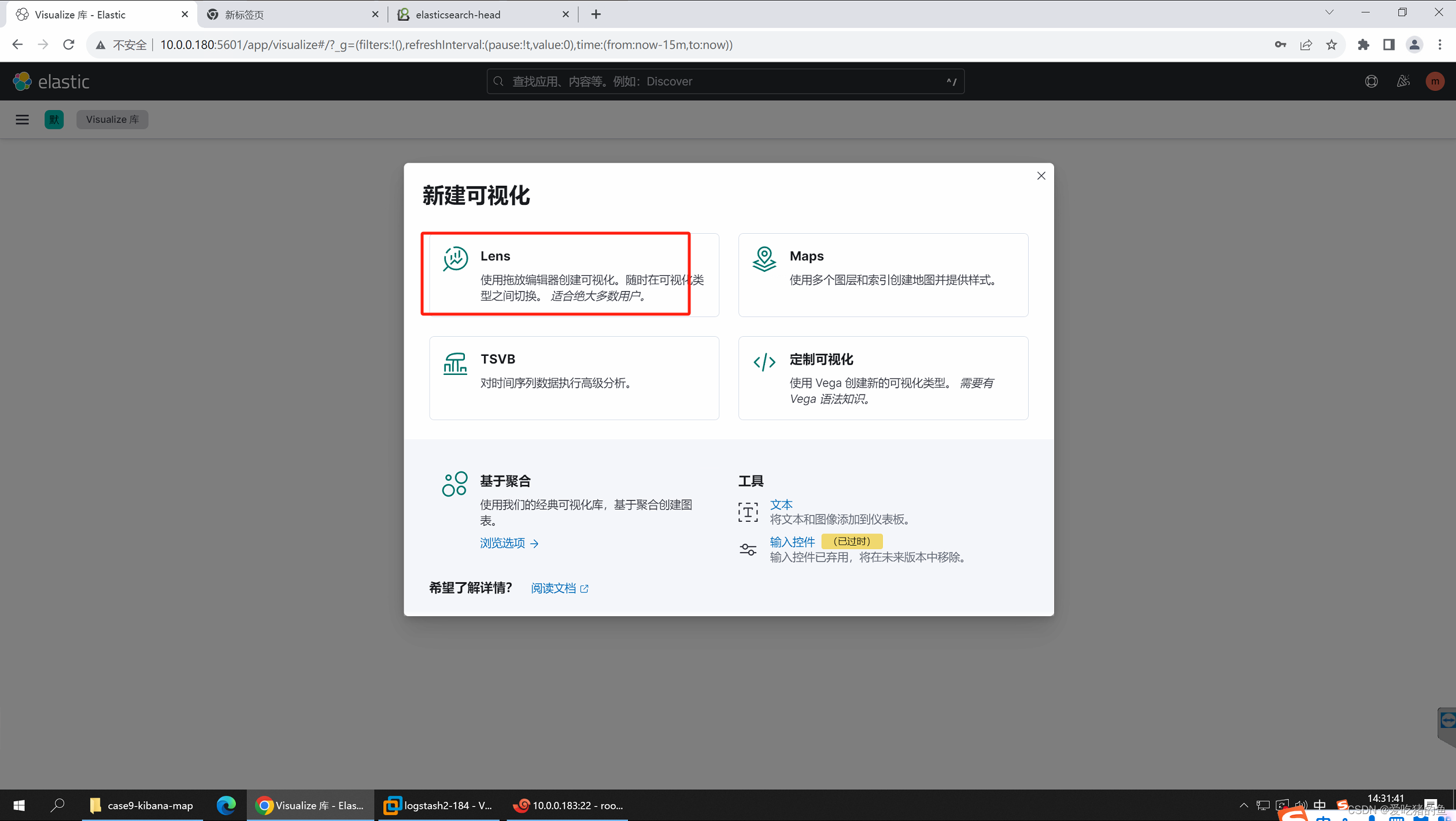Open the help menu icon
1456x821 pixels.
pyautogui.click(x=1371, y=82)
